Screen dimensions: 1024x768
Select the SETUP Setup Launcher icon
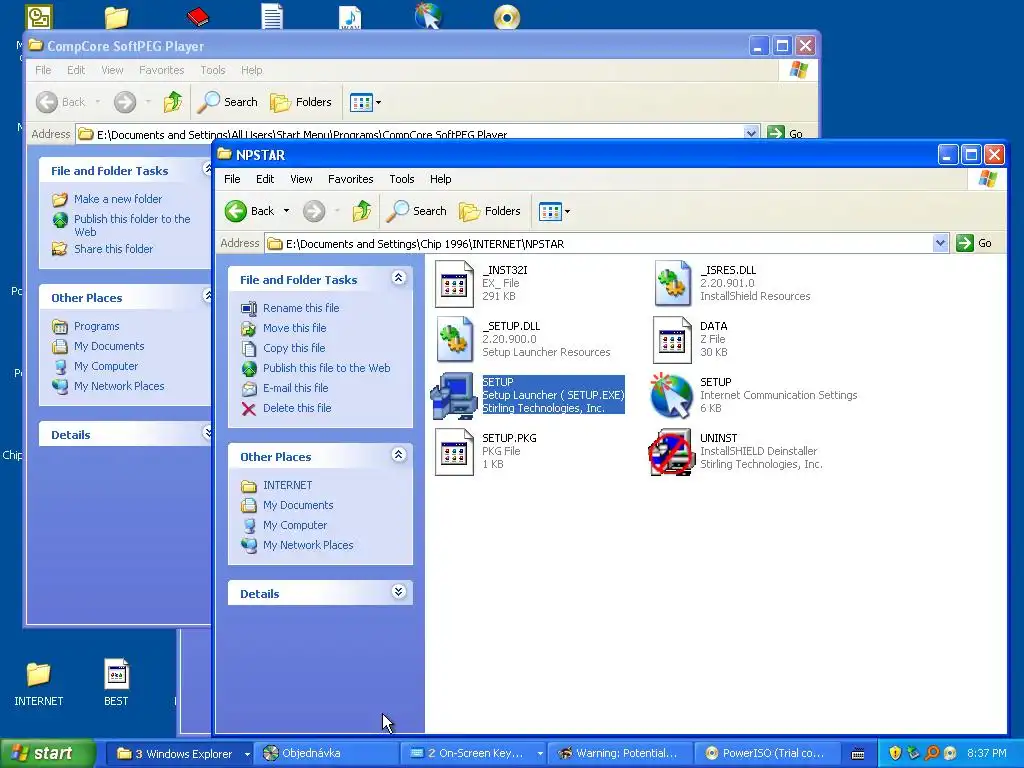tap(454, 395)
